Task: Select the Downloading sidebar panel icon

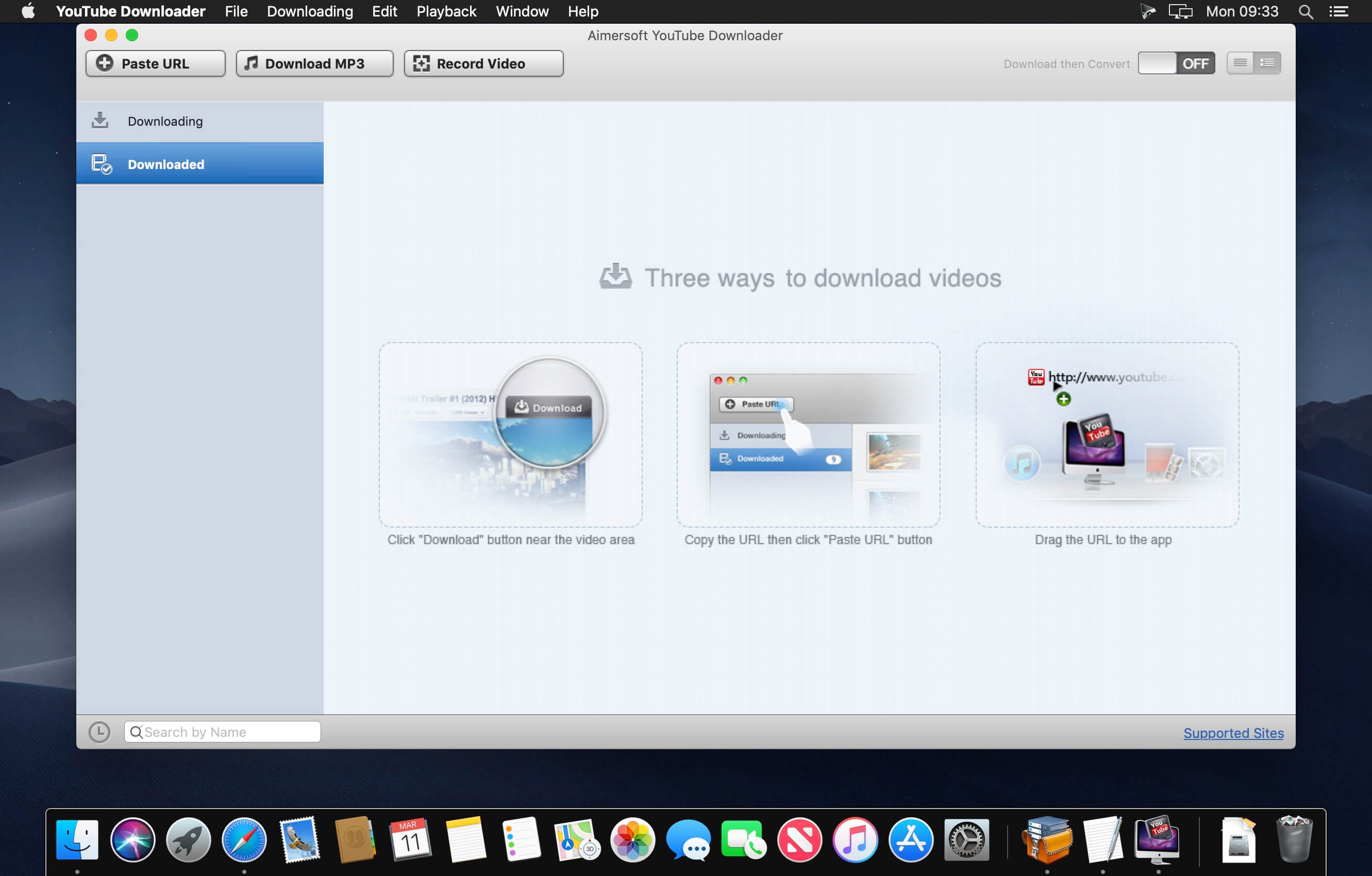Action: click(x=100, y=120)
